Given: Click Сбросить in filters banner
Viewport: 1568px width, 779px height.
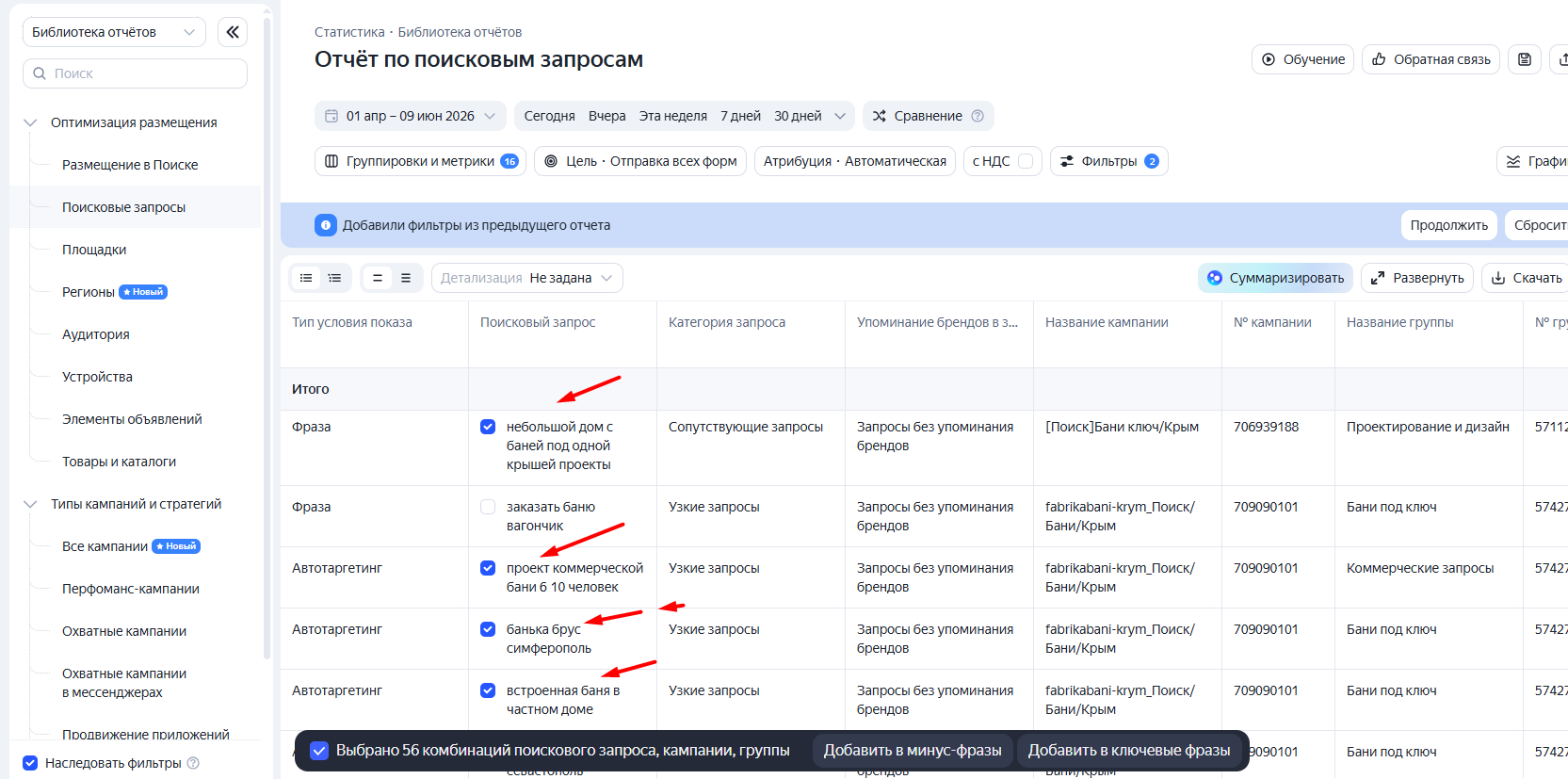Looking at the screenshot, I should pos(1537,225).
